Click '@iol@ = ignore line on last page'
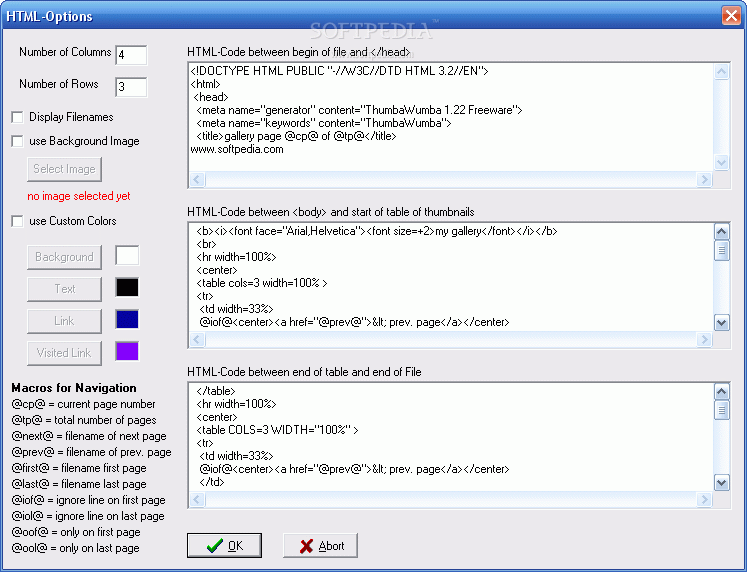Image resolution: width=747 pixels, height=572 pixels. [88, 516]
